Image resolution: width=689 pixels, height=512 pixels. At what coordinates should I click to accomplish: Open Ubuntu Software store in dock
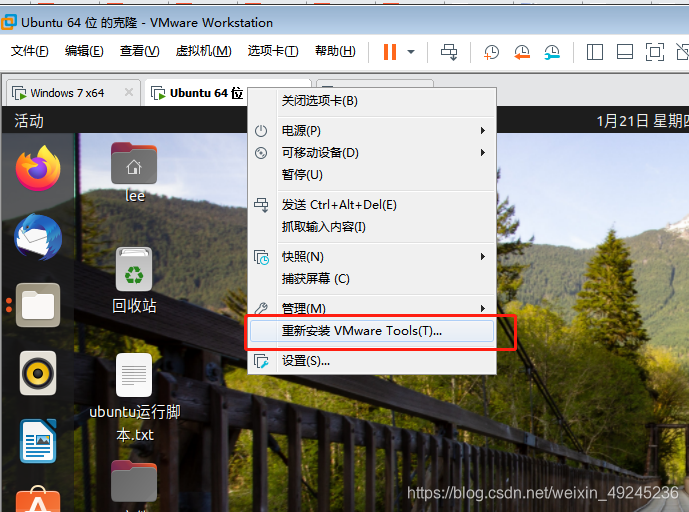click(x=38, y=499)
